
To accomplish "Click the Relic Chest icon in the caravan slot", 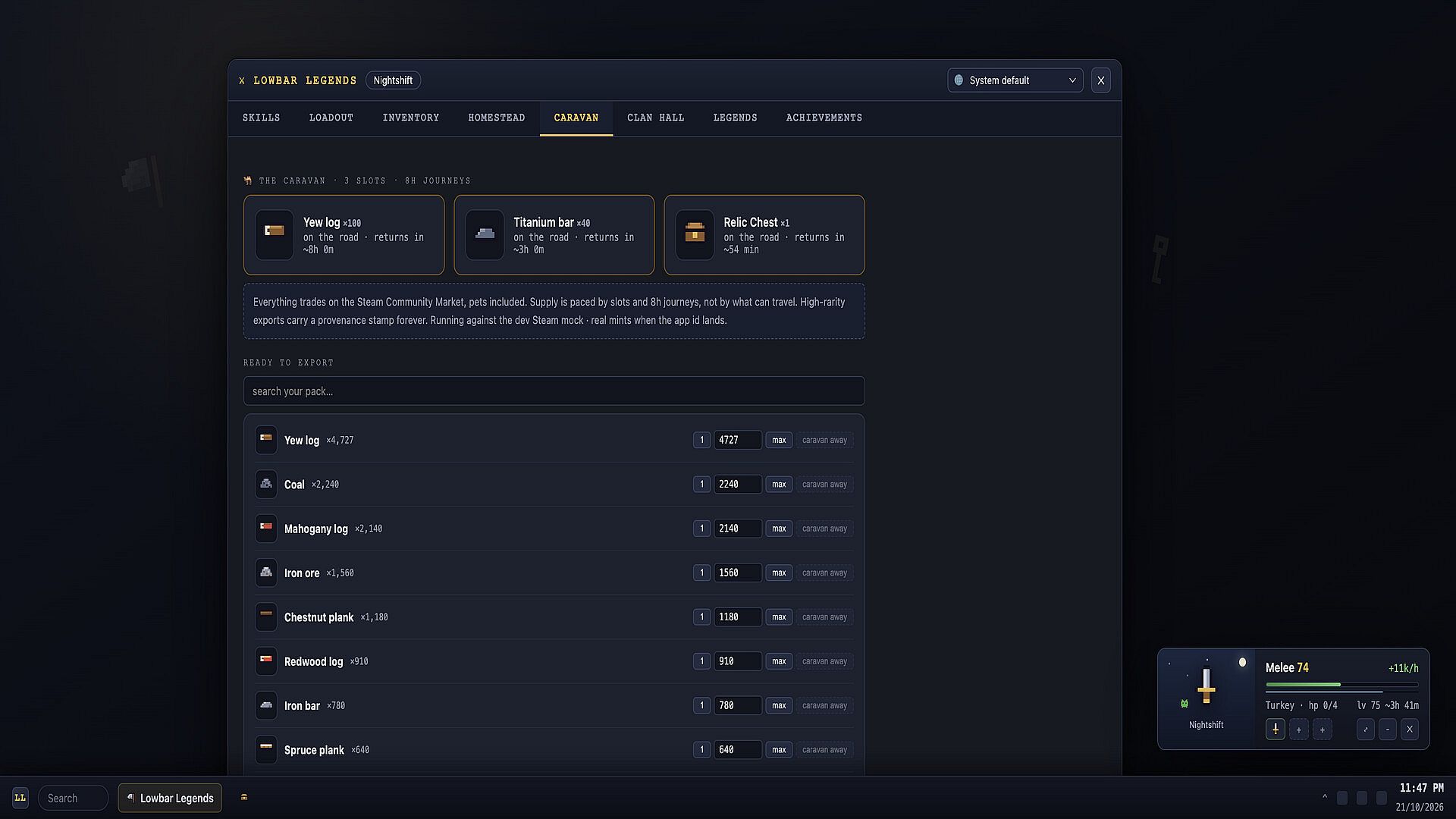I will [x=695, y=234].
